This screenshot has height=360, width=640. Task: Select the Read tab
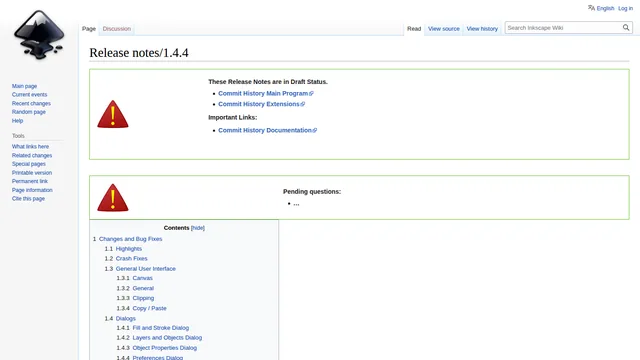(x=414, y=29)
